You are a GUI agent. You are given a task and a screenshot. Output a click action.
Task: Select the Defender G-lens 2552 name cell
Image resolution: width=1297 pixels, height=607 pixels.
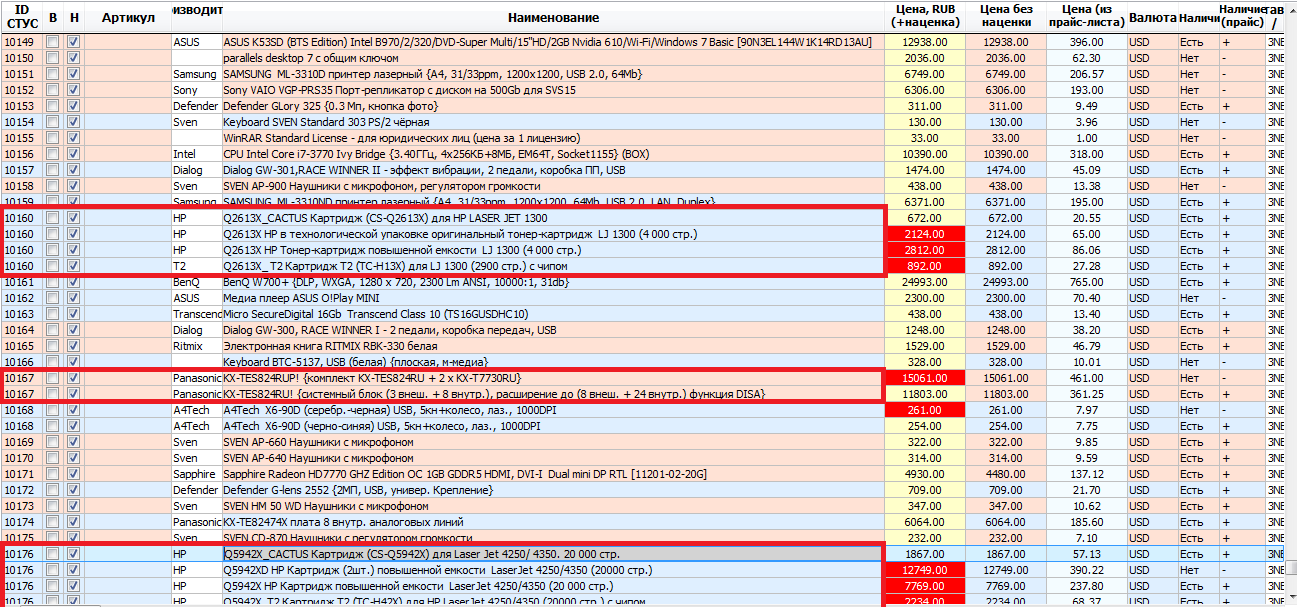(x=553, y=490)
